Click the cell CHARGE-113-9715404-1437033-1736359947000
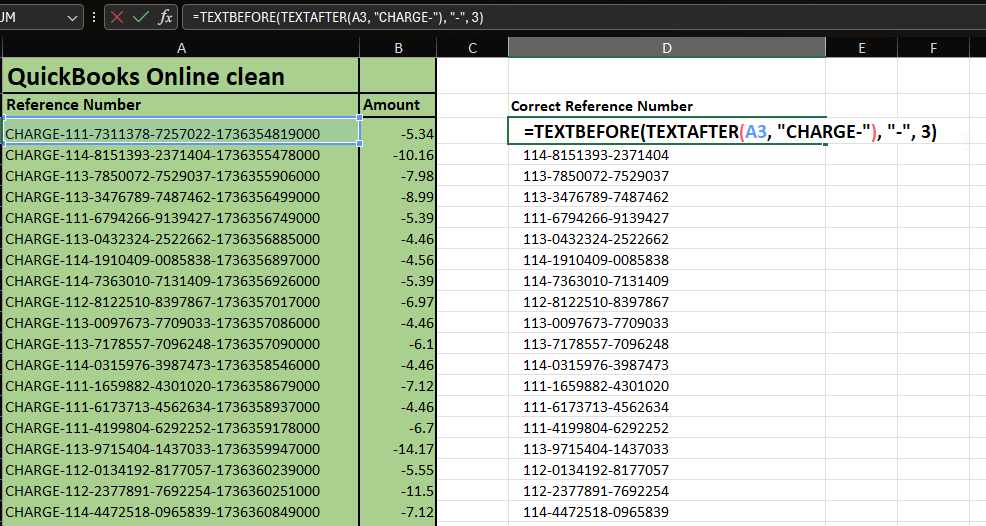Screen dimensions: 986x526 coord(180,449)
